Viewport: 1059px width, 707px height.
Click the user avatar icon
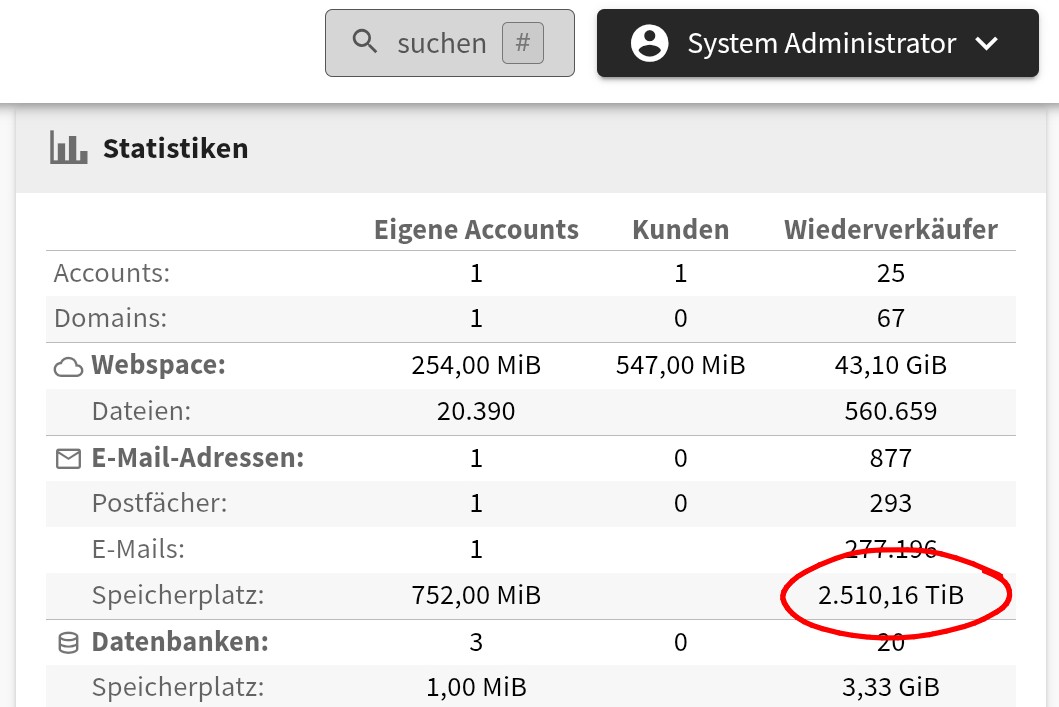pos(650,43)
